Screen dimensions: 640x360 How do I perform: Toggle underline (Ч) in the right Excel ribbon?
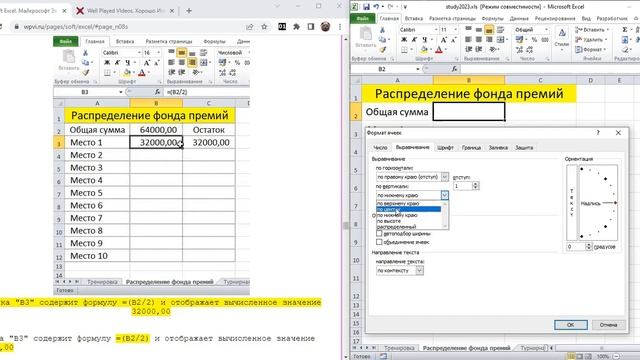click(424, 40)
